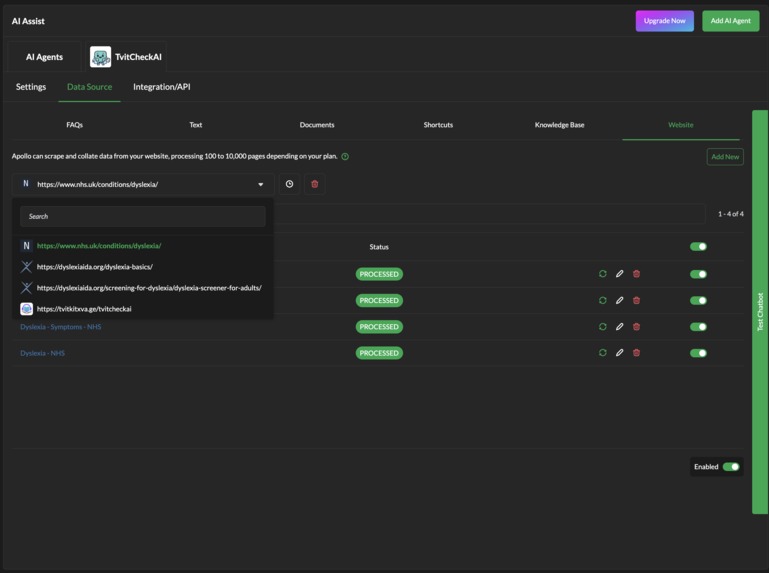Refresh the Dyslexia - Symptoms - NHS row
The image size is (769, 573).
coord(603,327)
